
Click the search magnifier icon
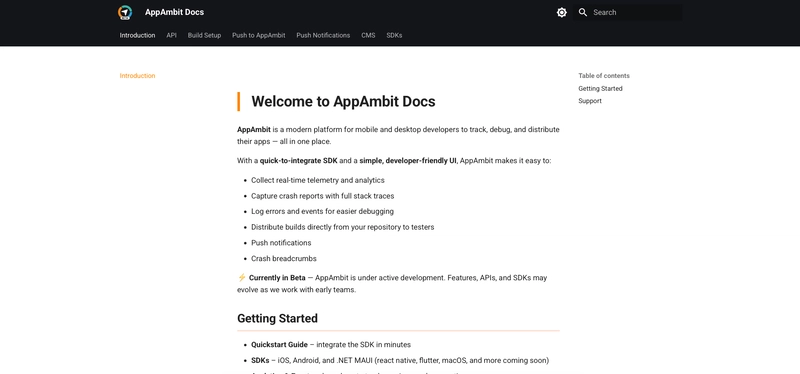(x=583, y=12)
